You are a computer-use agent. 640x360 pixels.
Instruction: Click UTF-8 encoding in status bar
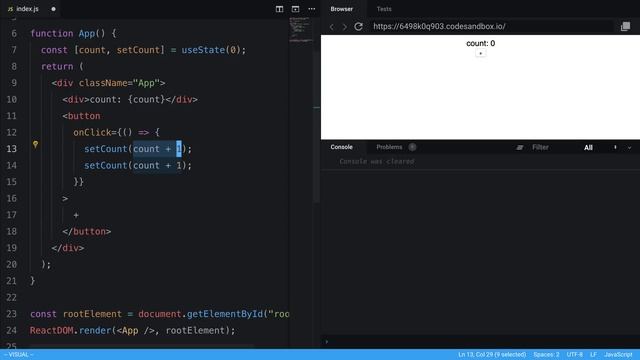pyautogui.click(x=575, y=355)
